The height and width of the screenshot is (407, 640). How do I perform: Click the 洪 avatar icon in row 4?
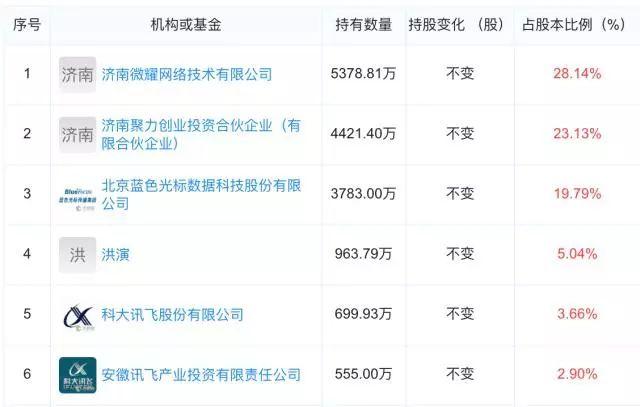(78, 254)
